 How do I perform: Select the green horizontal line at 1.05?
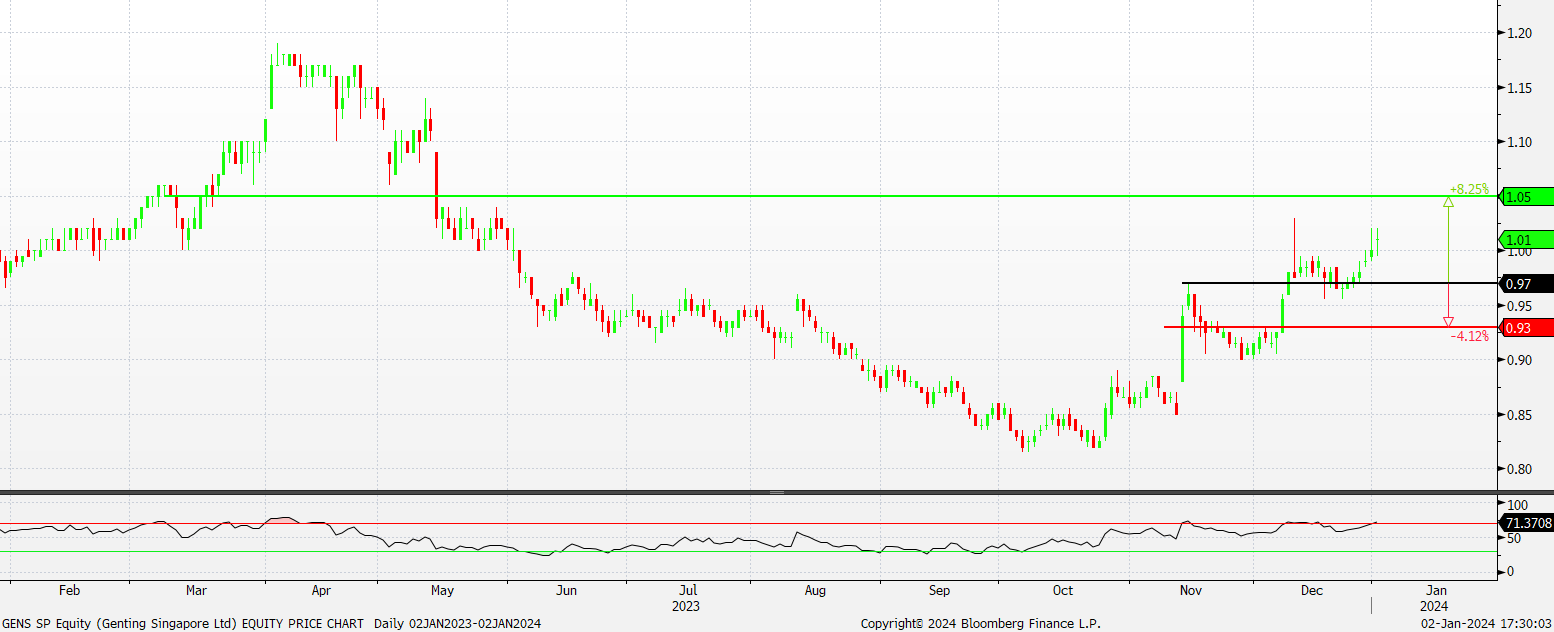click(830, 196)
